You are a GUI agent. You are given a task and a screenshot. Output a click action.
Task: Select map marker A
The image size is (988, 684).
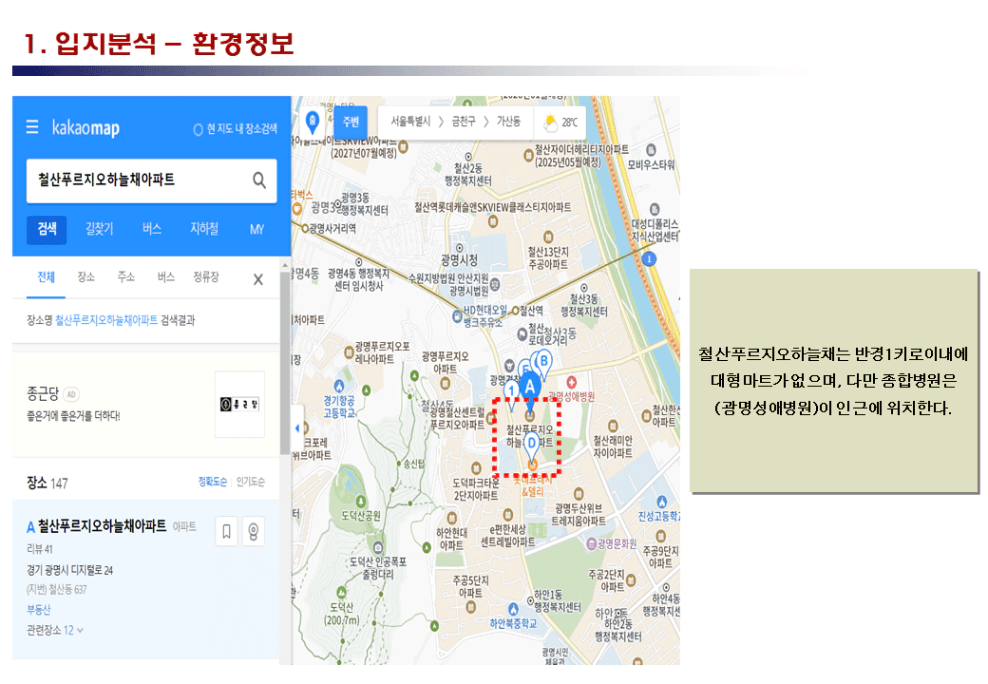pos(530,389)
